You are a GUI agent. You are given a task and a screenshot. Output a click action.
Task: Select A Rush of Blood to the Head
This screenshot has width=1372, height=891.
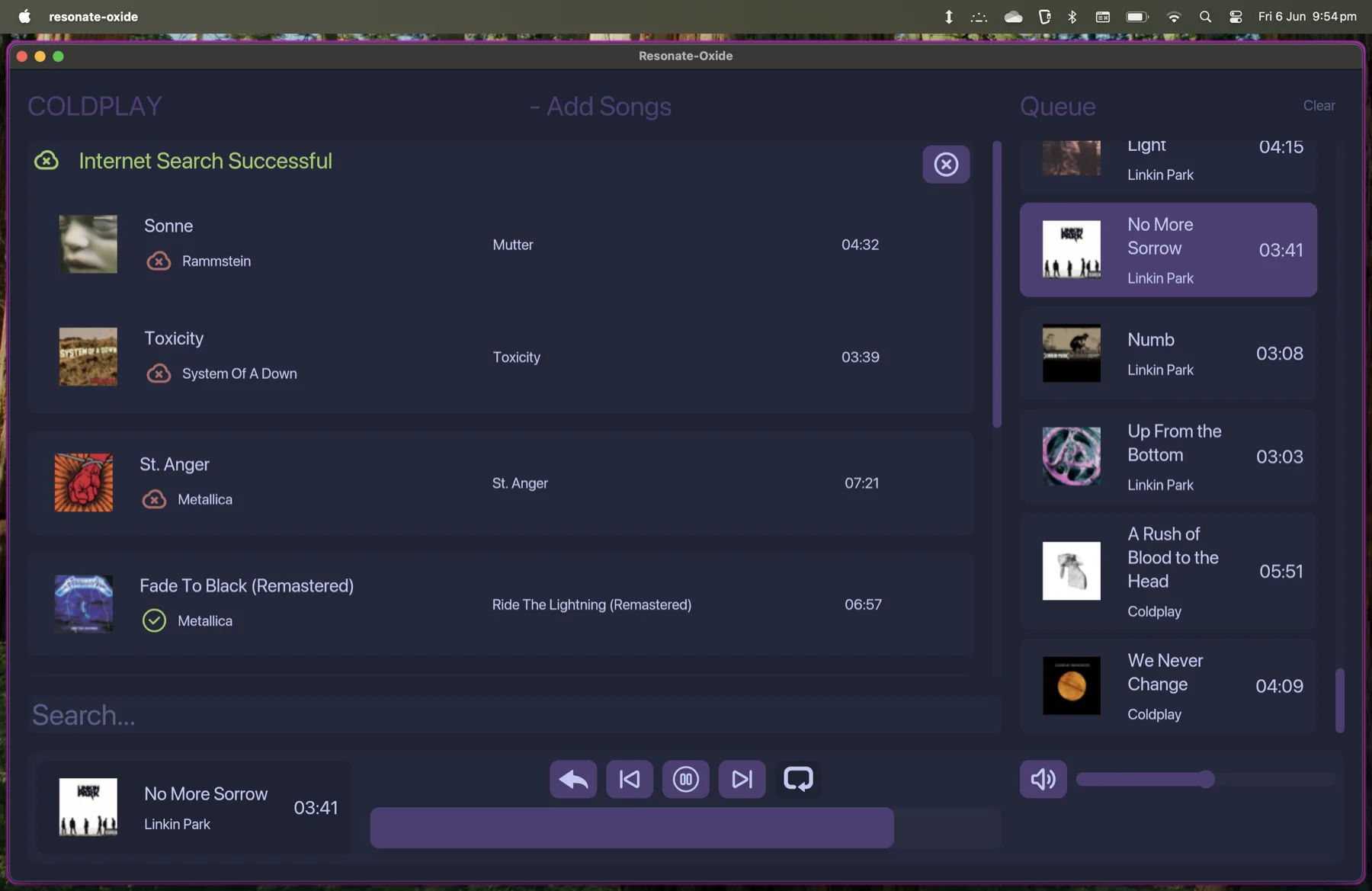pyautogui.click(x=1168, y=572)
